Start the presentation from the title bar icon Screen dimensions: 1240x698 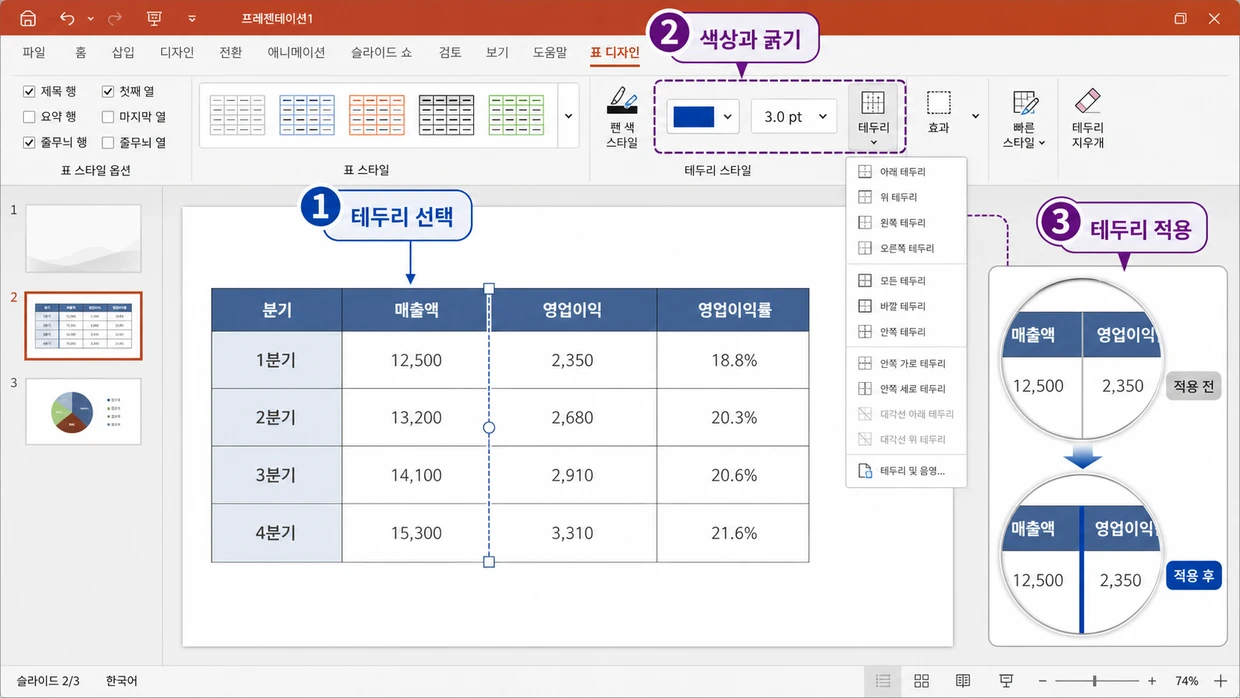(x=154, y=19)
